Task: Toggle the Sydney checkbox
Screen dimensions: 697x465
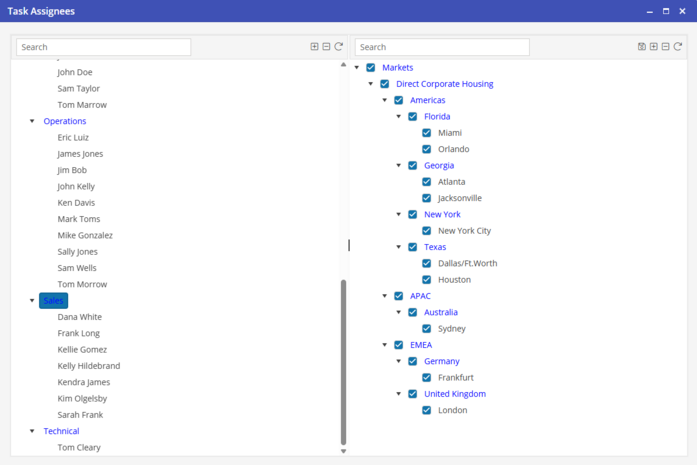Action: point(427,329)
